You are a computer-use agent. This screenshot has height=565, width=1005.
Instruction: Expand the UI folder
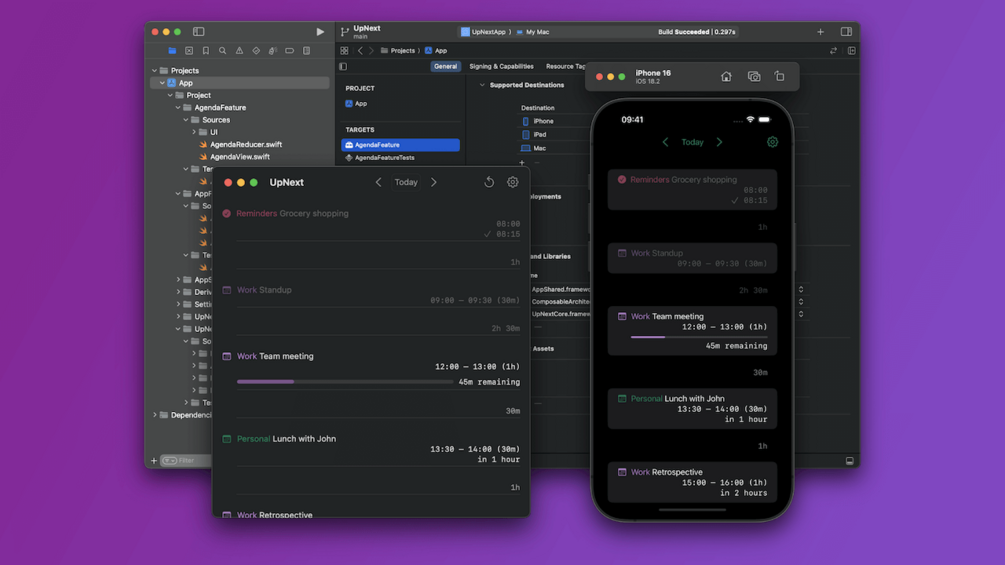coord(194,132)
